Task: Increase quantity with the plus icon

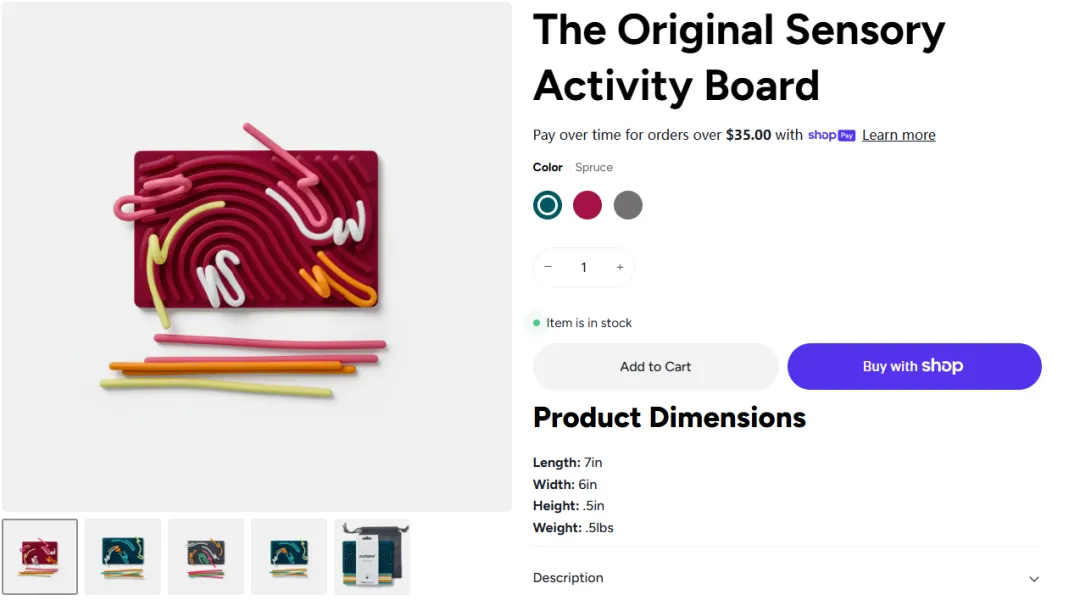Action: 620,267
